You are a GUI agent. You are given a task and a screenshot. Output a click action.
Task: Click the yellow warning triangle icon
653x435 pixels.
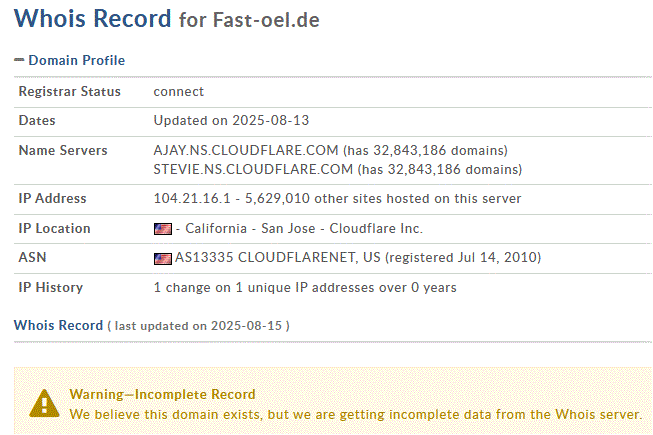44,402
